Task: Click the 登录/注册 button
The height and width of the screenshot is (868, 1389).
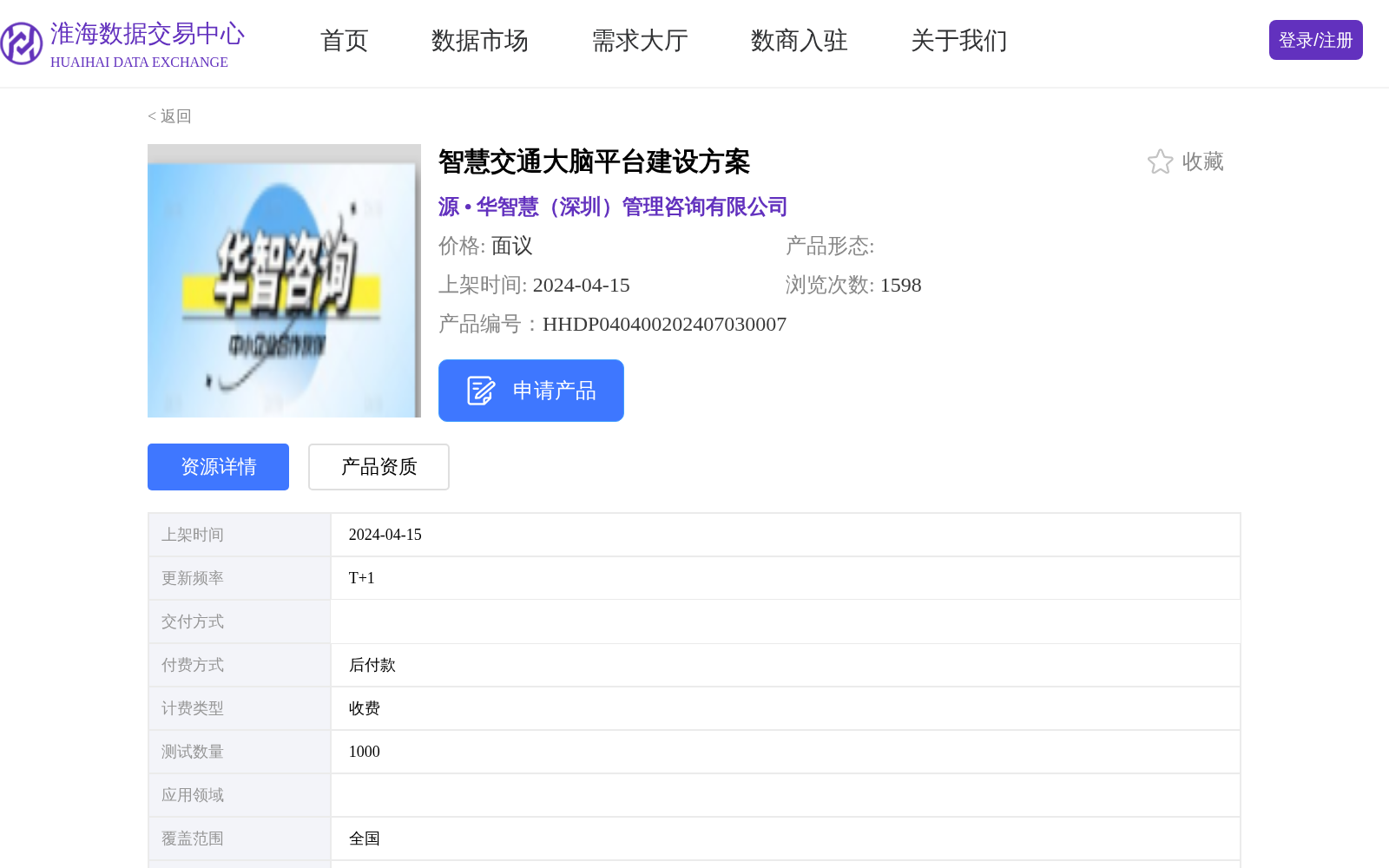Action: tap(1316, 40)
